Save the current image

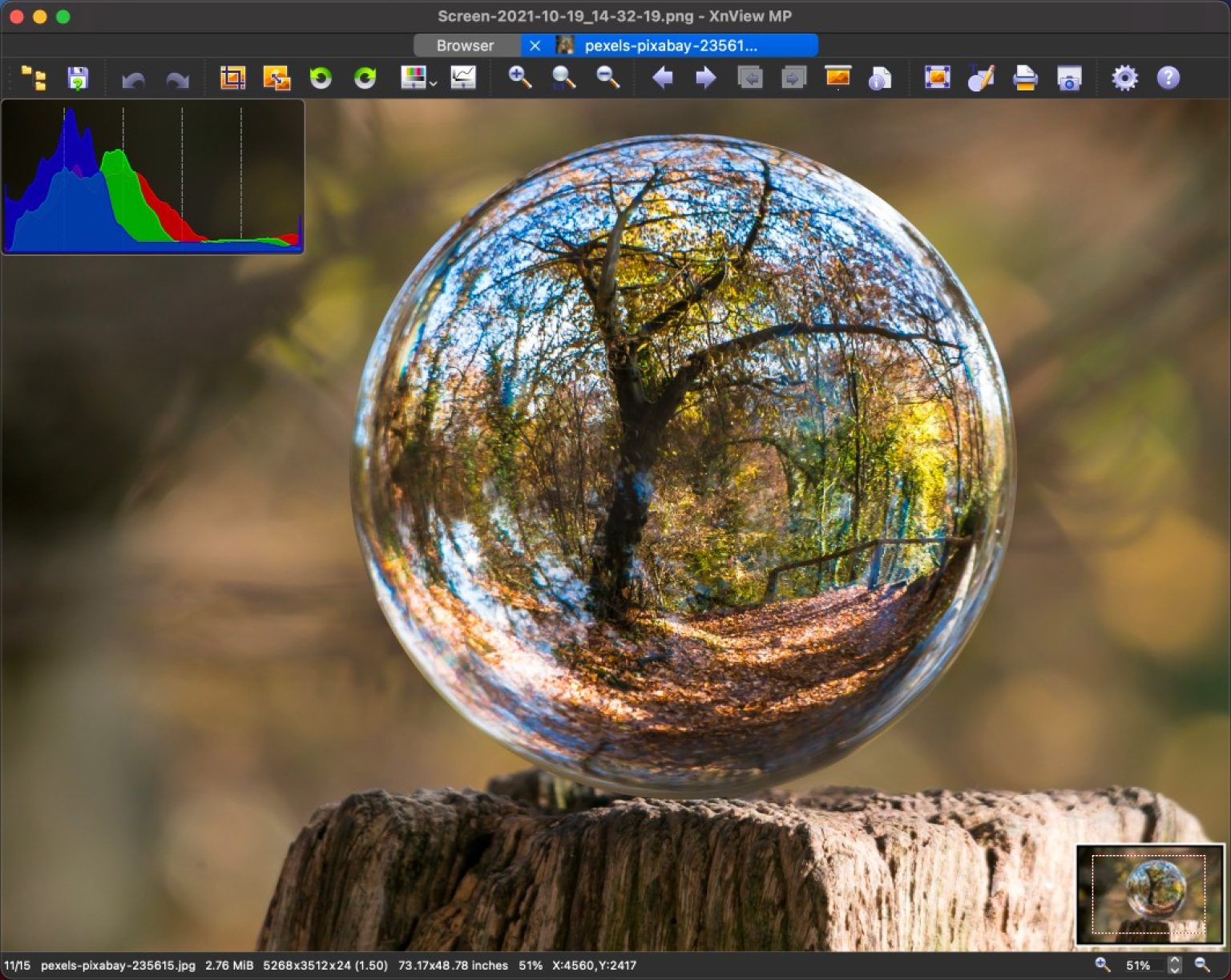78,79
